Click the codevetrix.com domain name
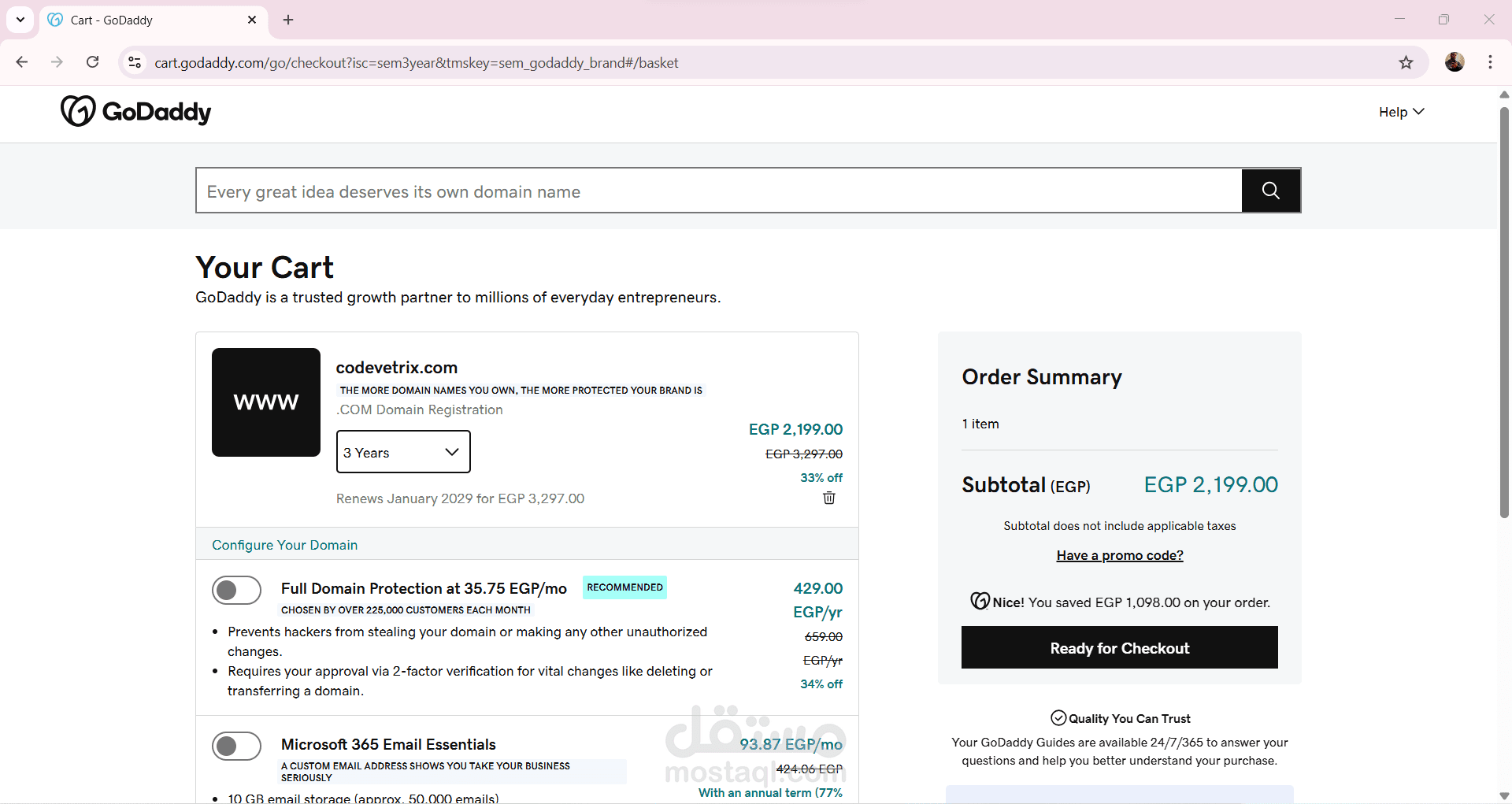 (x=396, y=368)
